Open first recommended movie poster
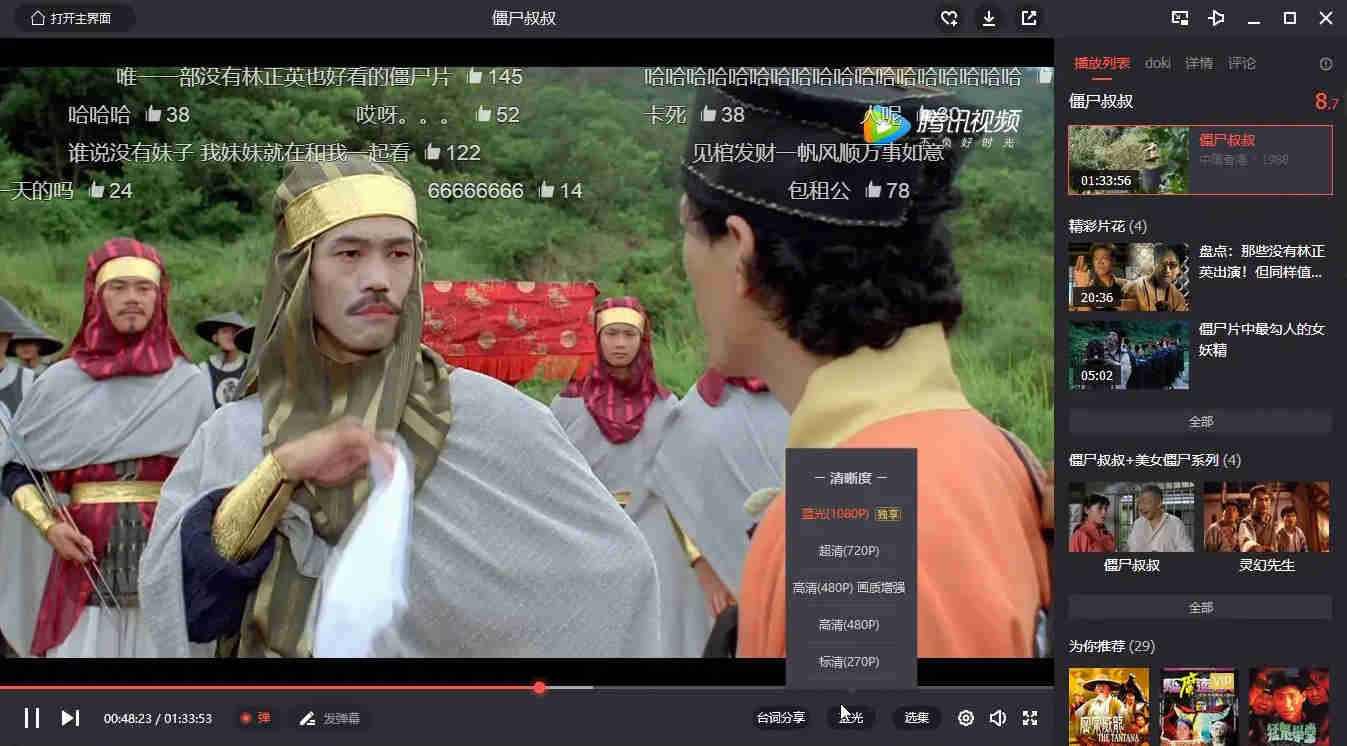 (x=1109, y=706)
